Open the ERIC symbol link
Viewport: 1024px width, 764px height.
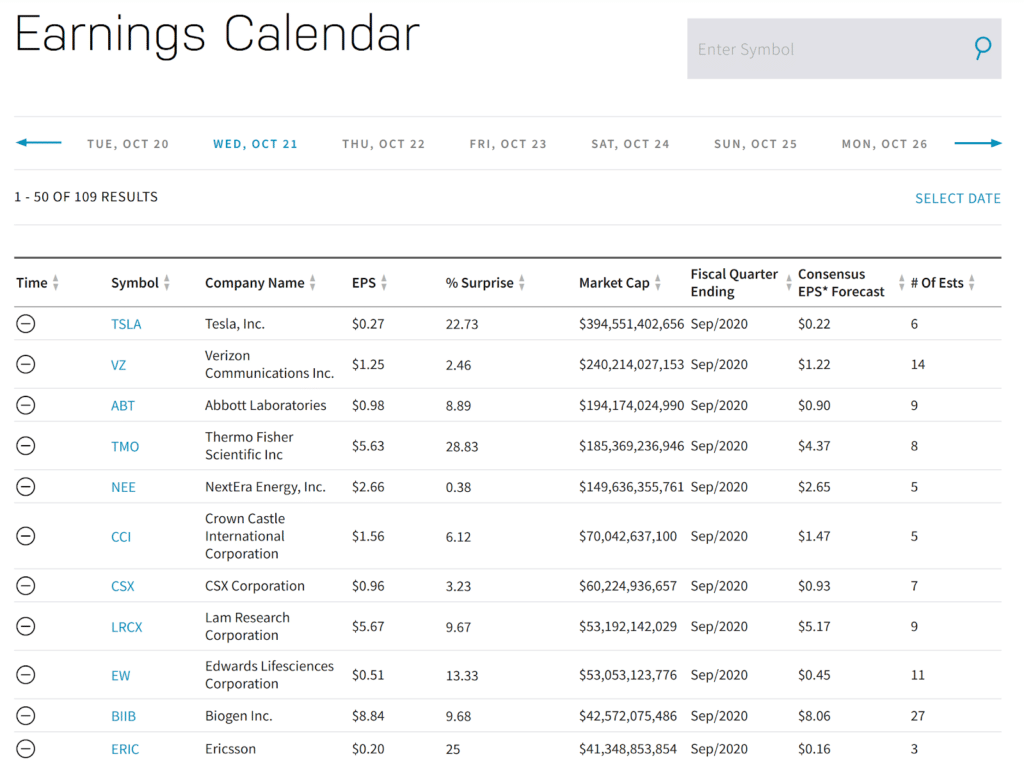pos(125,749)
